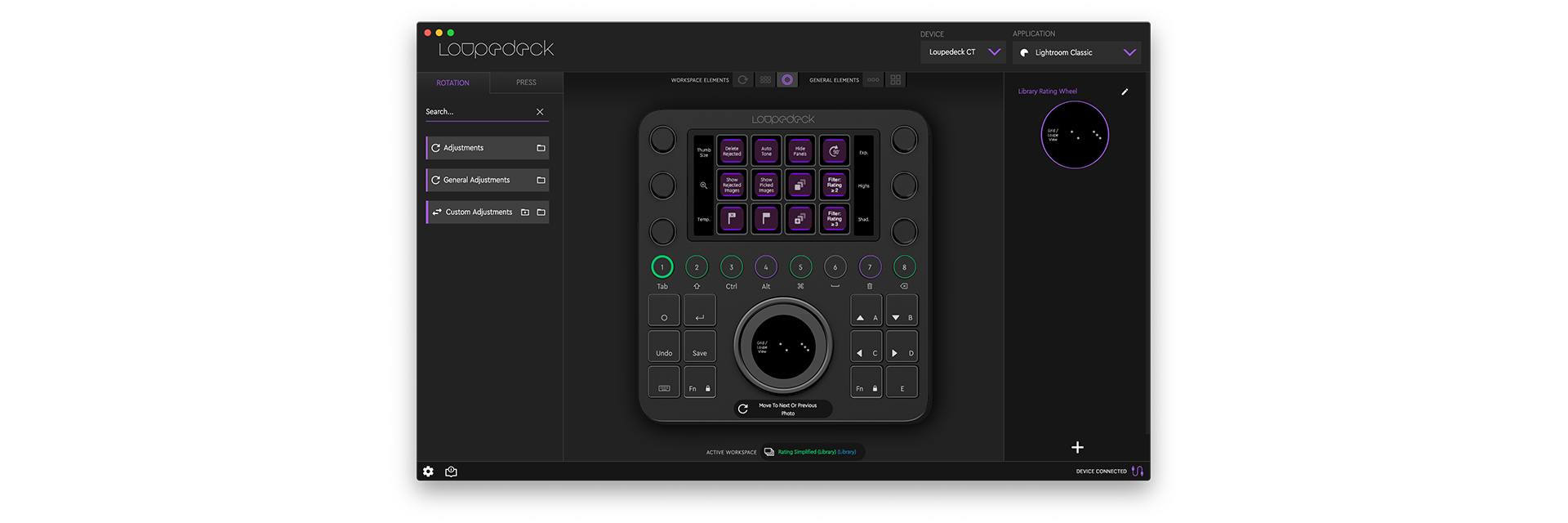Image resolution: width=1568 pixels, height=523 pixels.
Task: Select the rotate 90° touch button
Action: tap(835, 151)
